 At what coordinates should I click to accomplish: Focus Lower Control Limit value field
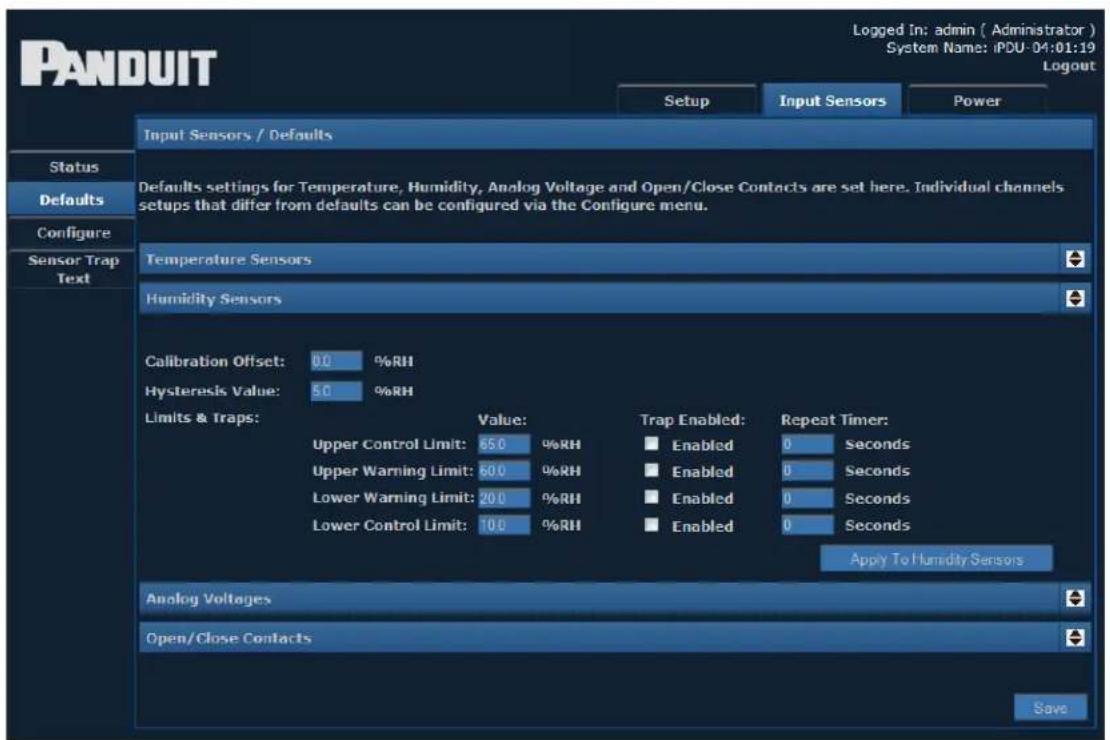point(504,525)
